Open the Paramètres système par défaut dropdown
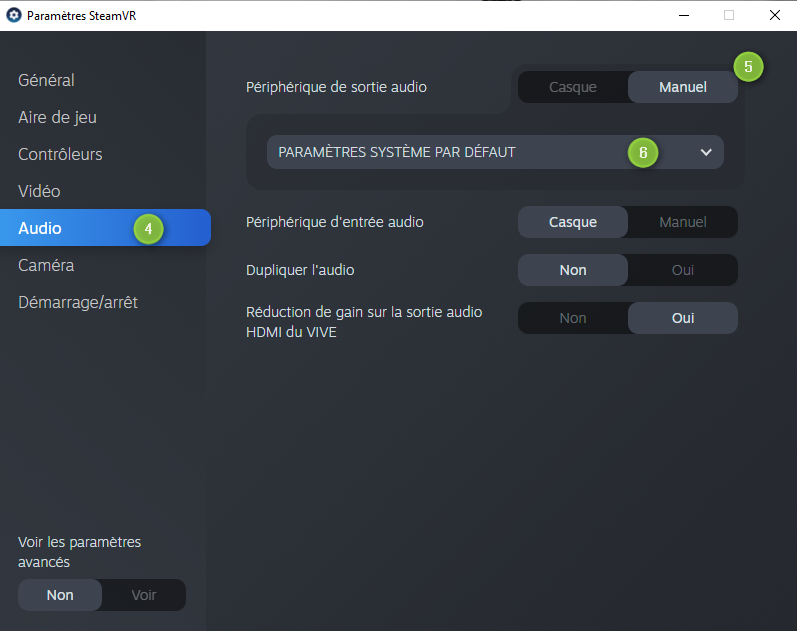 (x=495, y=152)
